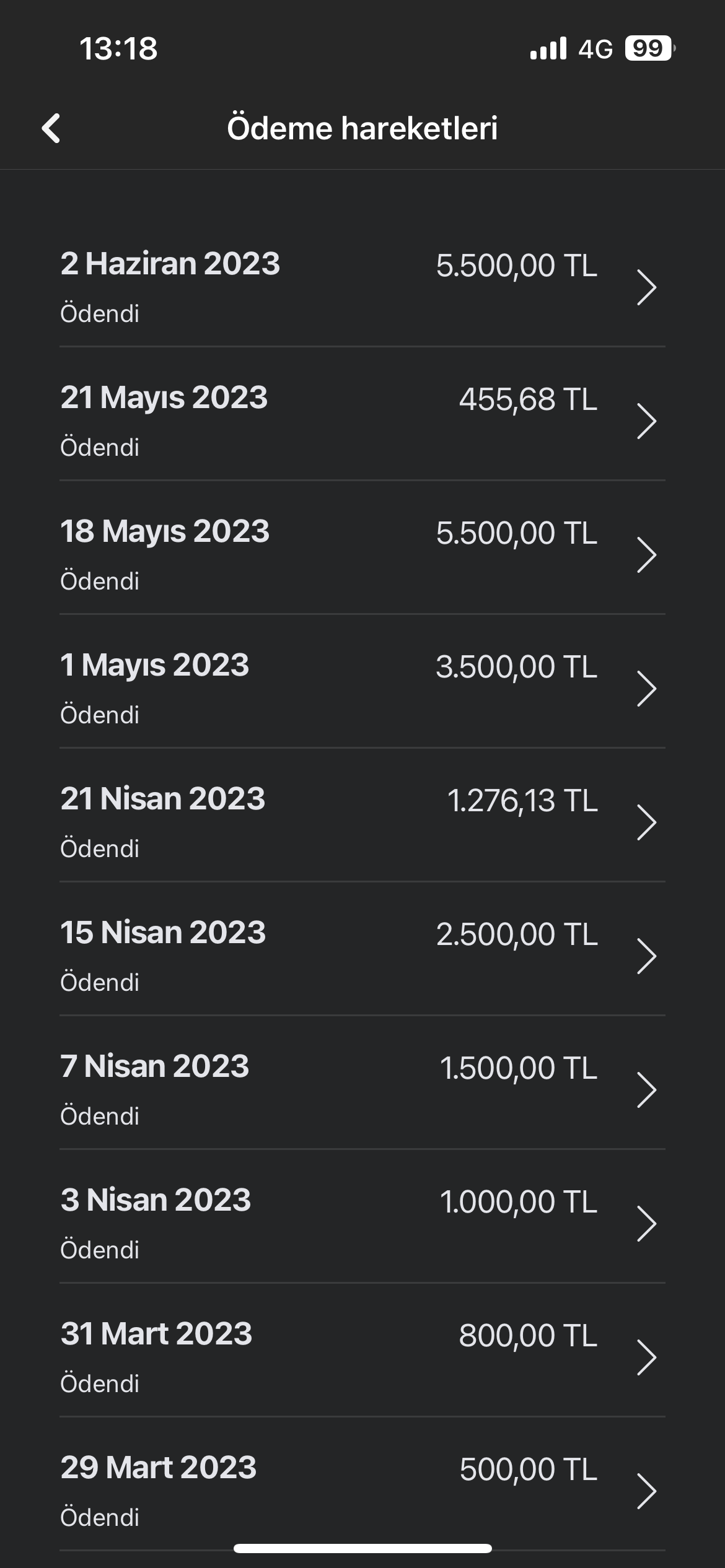725x1568 pixels.
Task: Open chevron next to 1.276,13 TL
Action: [646, 822]
